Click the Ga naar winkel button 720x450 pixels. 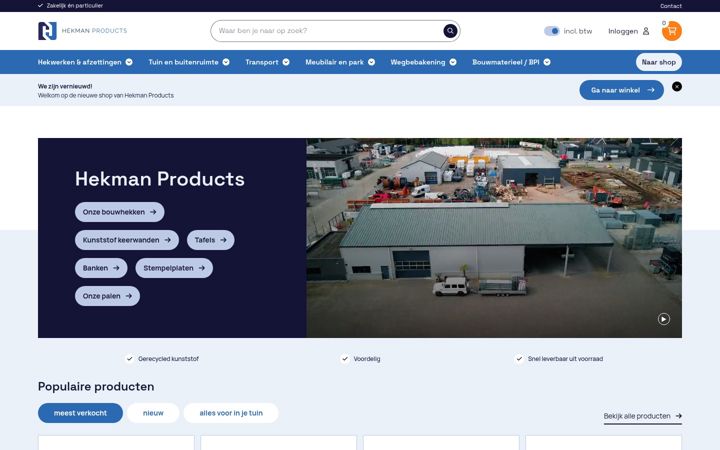pos(621,90)
